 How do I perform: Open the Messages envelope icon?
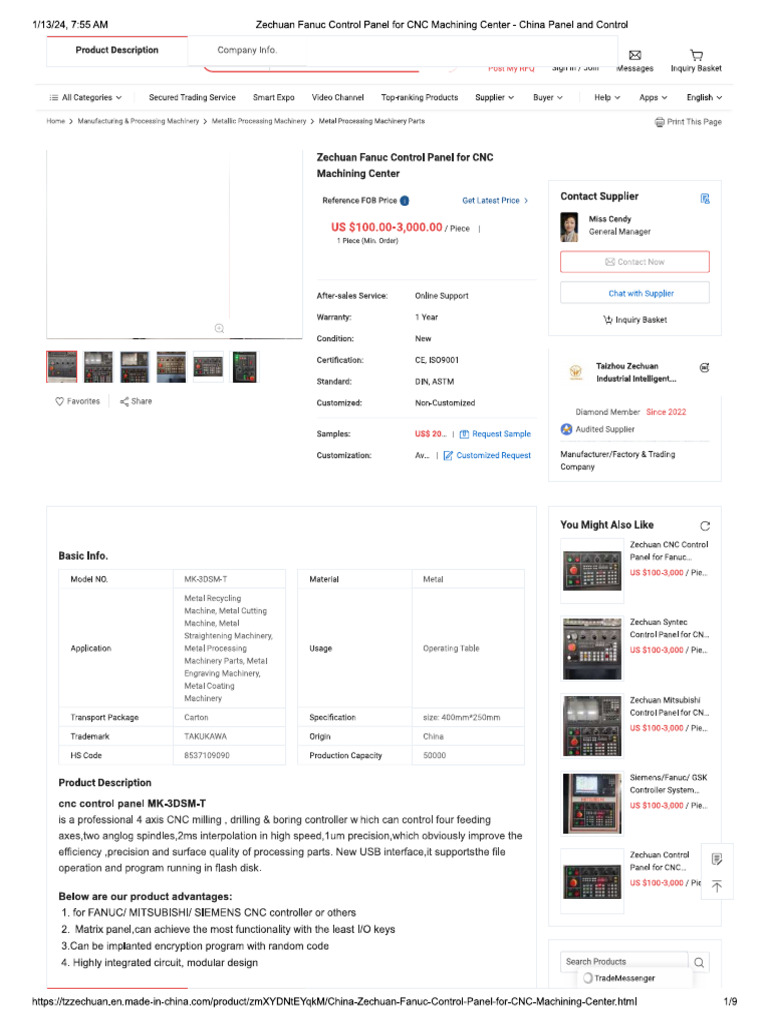(x=634, y=56)
